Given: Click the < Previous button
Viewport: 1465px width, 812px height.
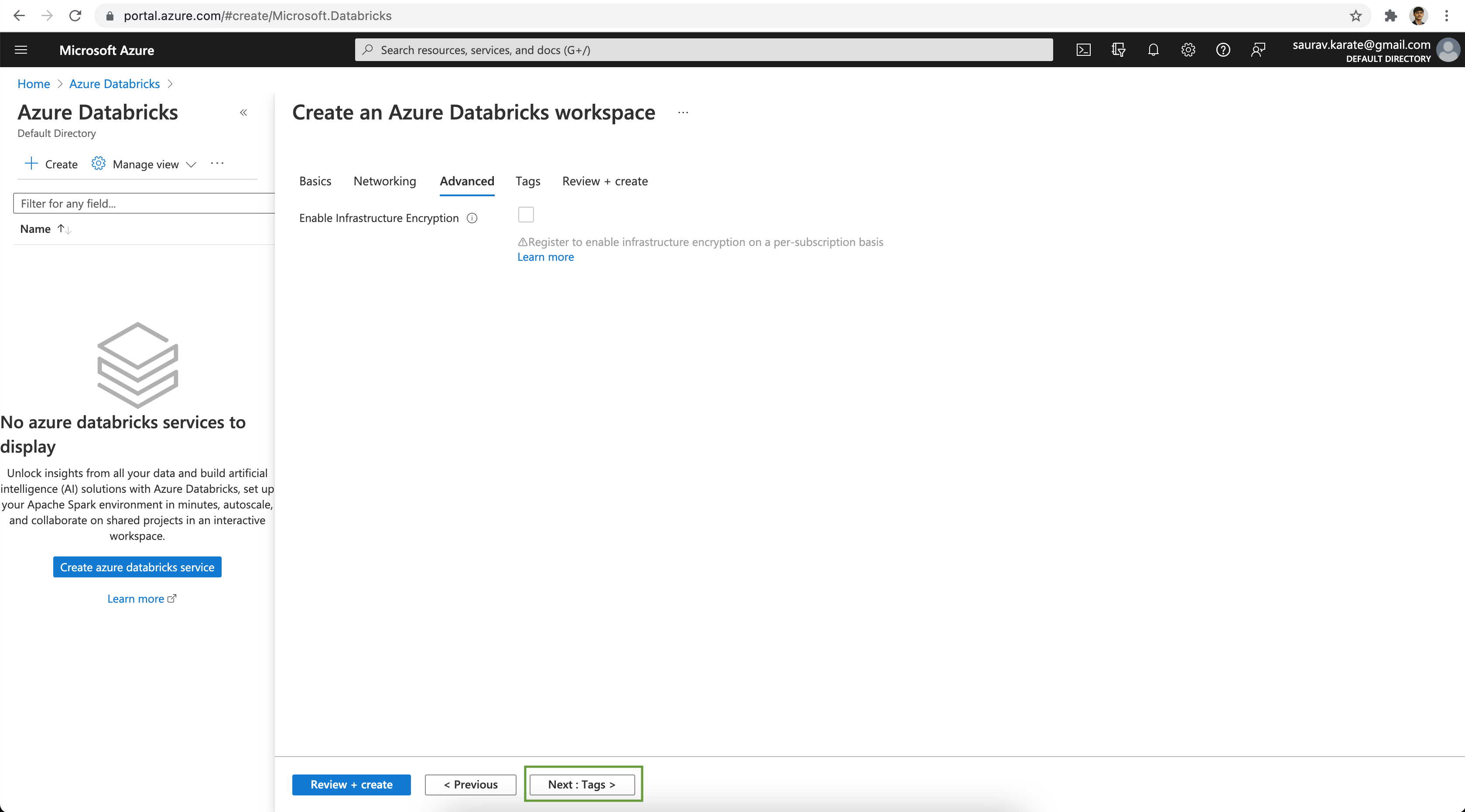Looking at the screenshot, I should point(470,785).
